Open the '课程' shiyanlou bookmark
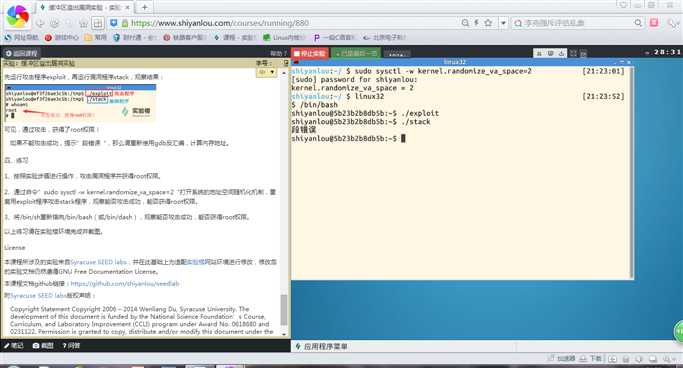Viewport: 683px width, 368px height. tap(235, 37)
